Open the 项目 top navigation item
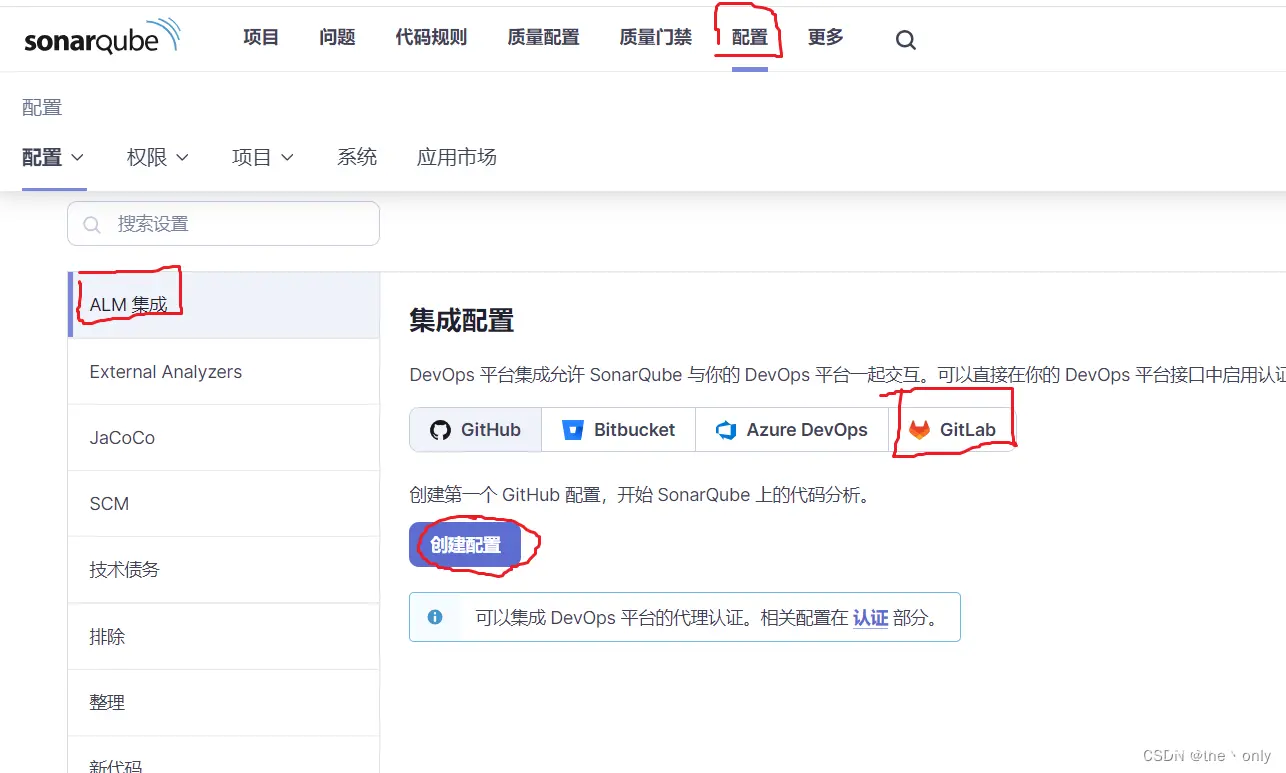 pyautogui.click(x=261, y=37)
